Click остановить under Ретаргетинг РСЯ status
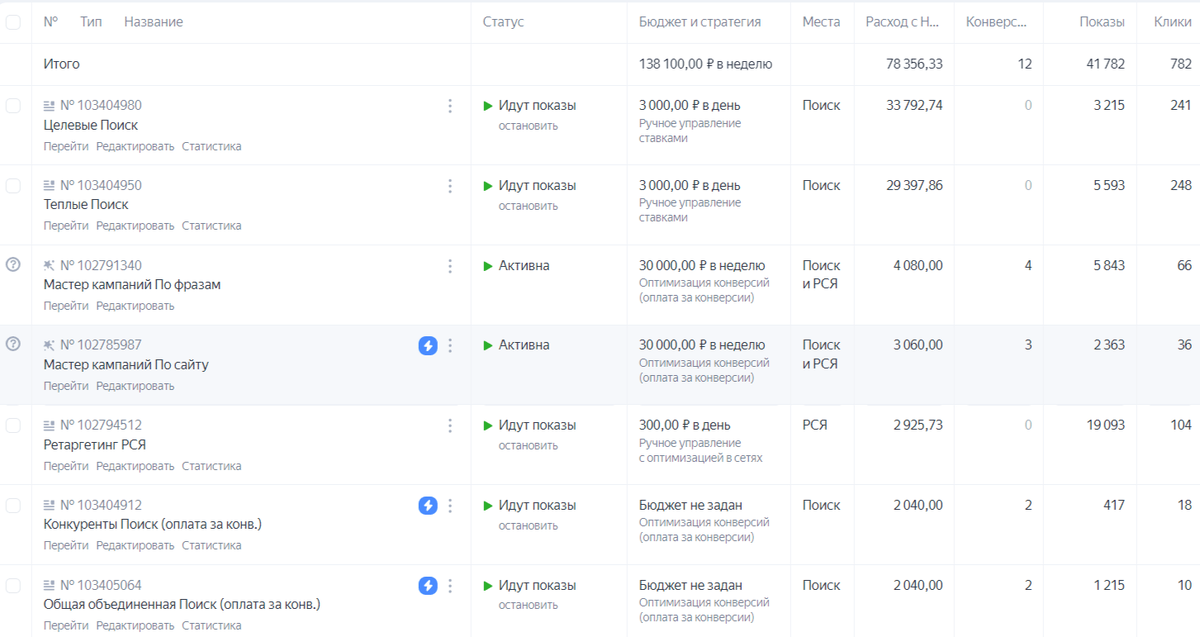This screenshot has height=637, width=1200. click(528, 446)
